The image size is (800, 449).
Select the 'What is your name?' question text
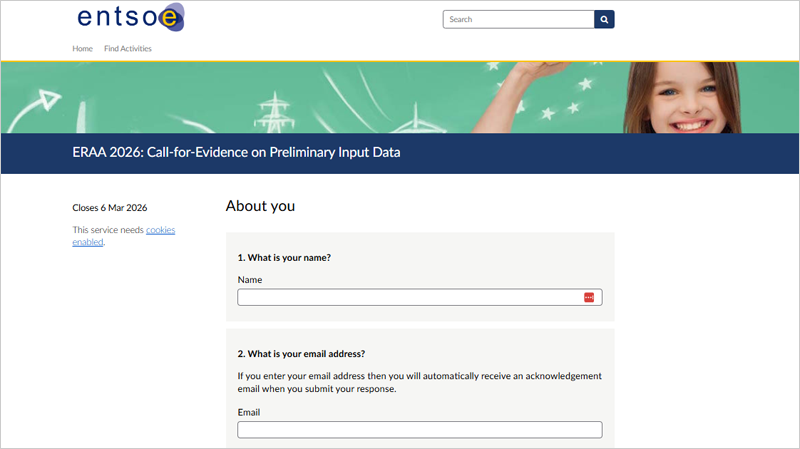284,257
